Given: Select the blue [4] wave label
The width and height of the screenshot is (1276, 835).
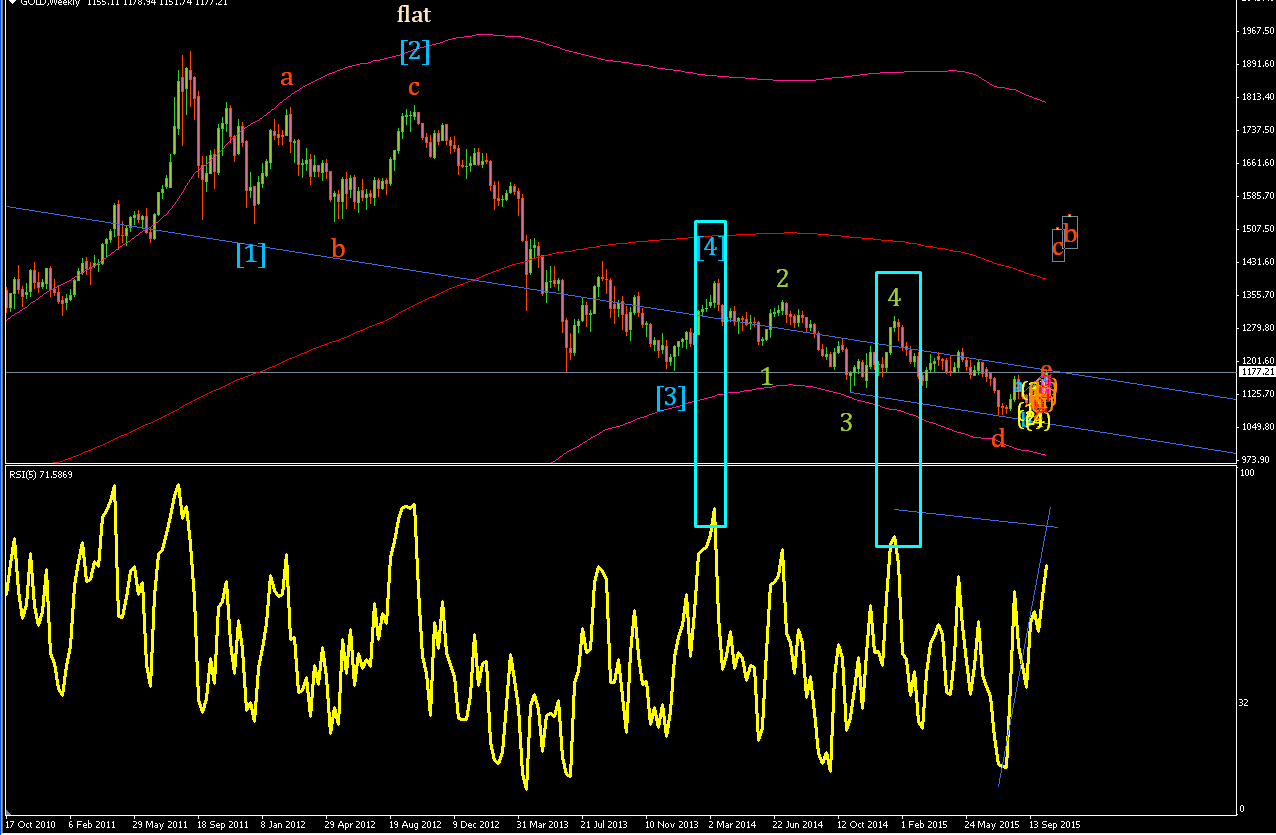Looking at the screenshot, I should [x=710, y=246].
